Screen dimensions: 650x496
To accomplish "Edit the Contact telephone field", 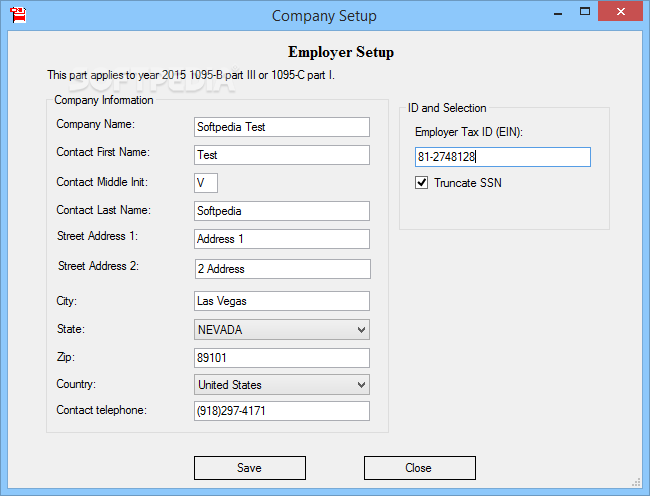I will point(282,411).
